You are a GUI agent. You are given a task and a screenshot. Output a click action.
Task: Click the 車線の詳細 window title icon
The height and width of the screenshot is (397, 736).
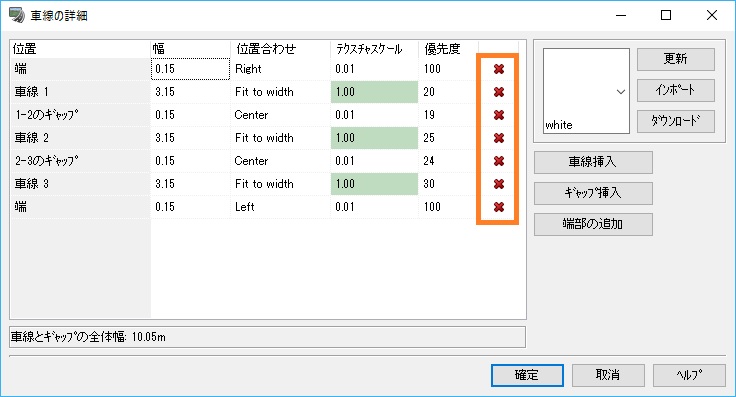pos(17,15)
